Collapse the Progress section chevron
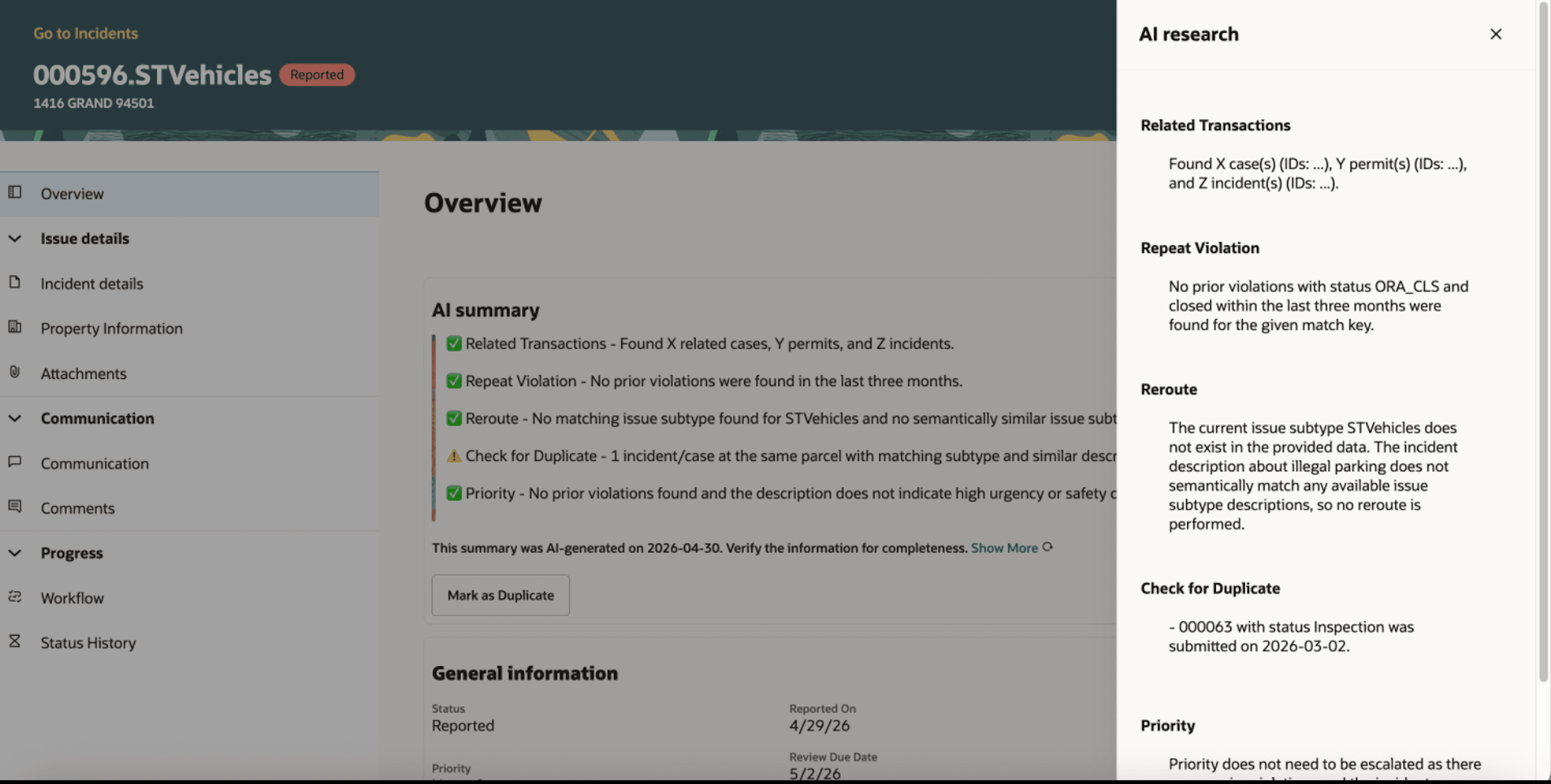This screenshot has height=784, width=1551. tap(15, 553)
